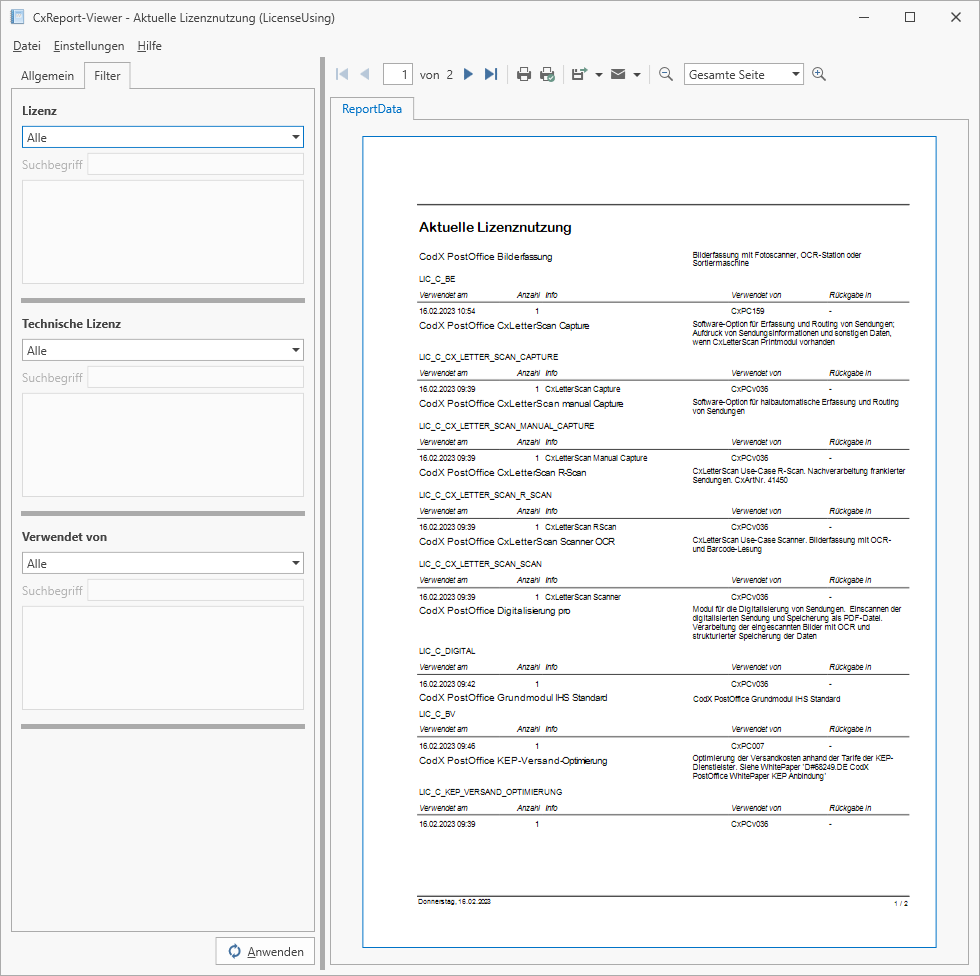This screenshot has height=976, width=980.
Task: Click the '16.02.2023 09:42' timestamp
Action: (447, 684)
